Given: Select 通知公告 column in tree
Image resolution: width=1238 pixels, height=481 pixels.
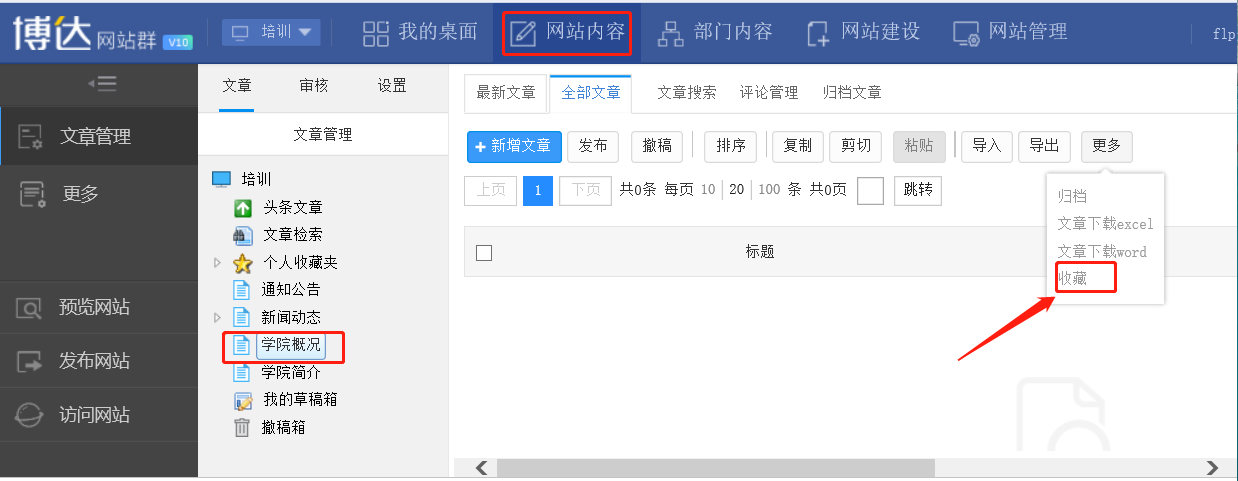Looking at the screenshot, I should point(291,290).
